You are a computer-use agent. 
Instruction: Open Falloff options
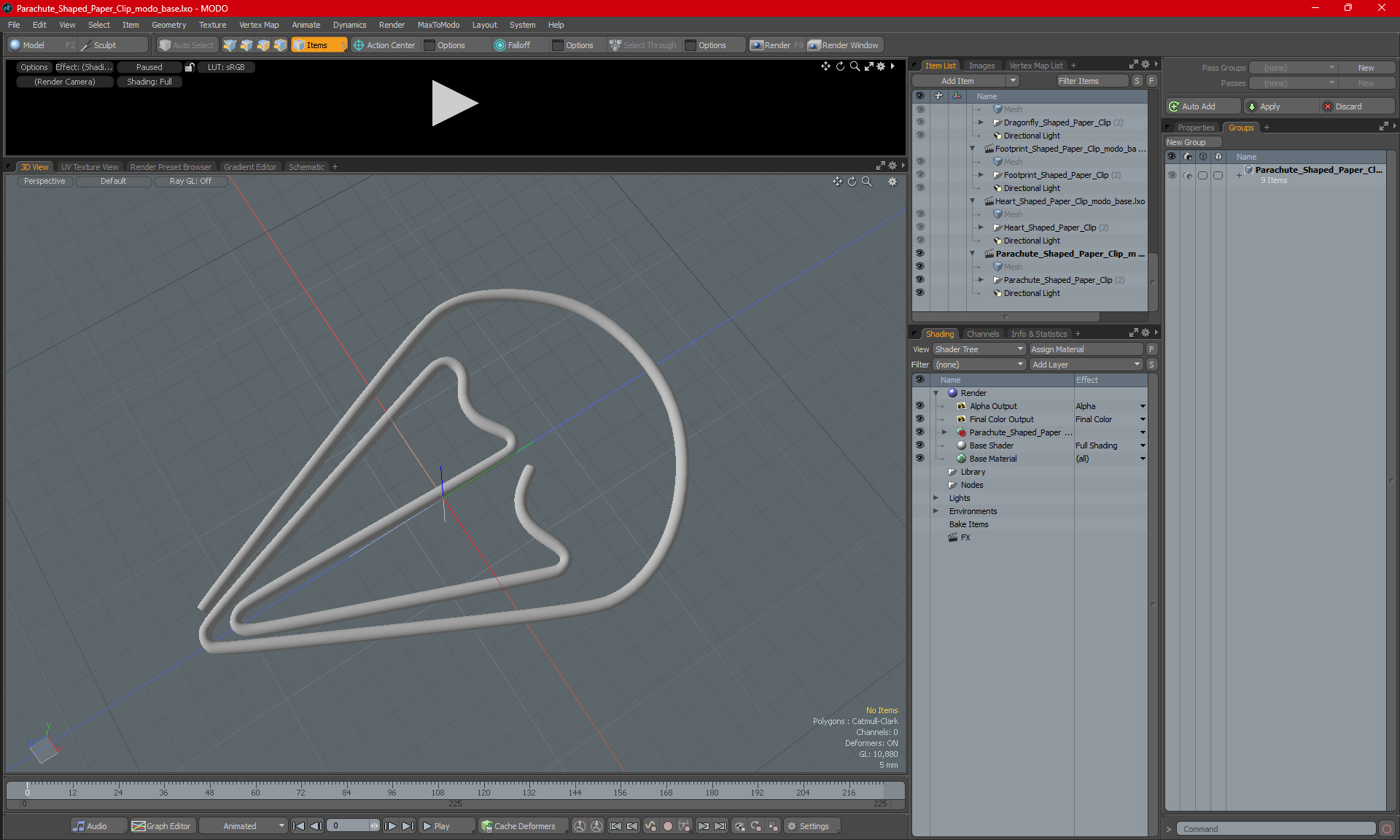coord(513,45)
